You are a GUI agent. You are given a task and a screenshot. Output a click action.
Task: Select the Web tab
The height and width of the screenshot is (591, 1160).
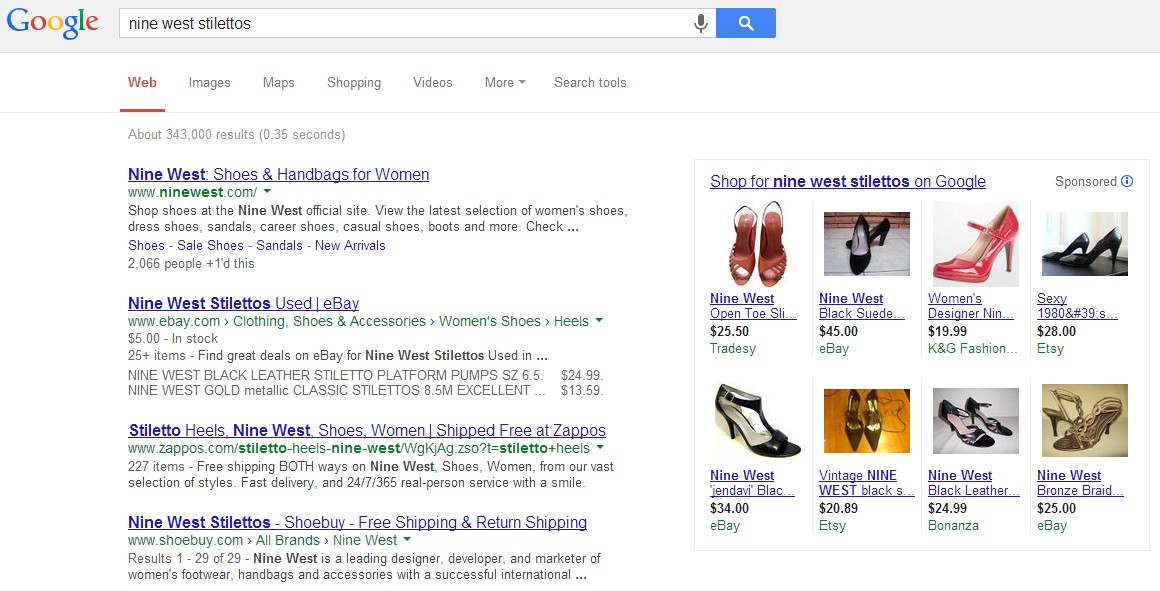(x=142, y=83)
